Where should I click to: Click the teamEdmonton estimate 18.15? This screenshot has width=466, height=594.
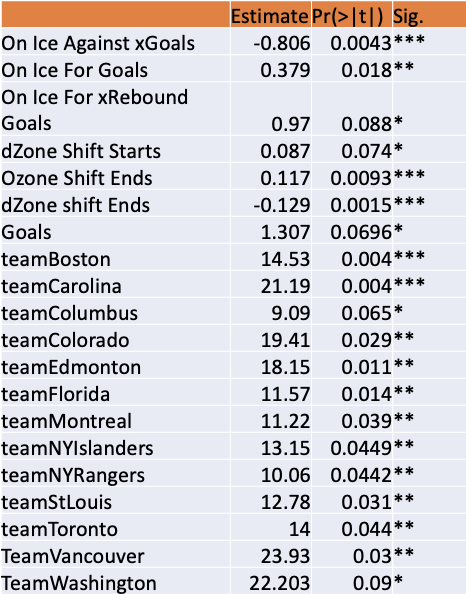pos(285,367)
